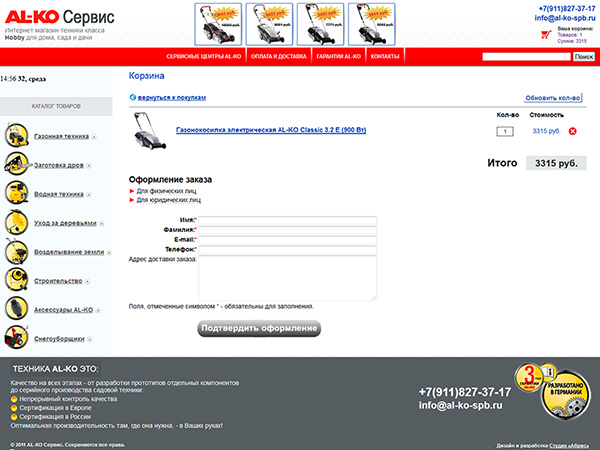This screenshot has width=600, height=450.
Task: Focus the Имя input field
Action: coord(288,220)
